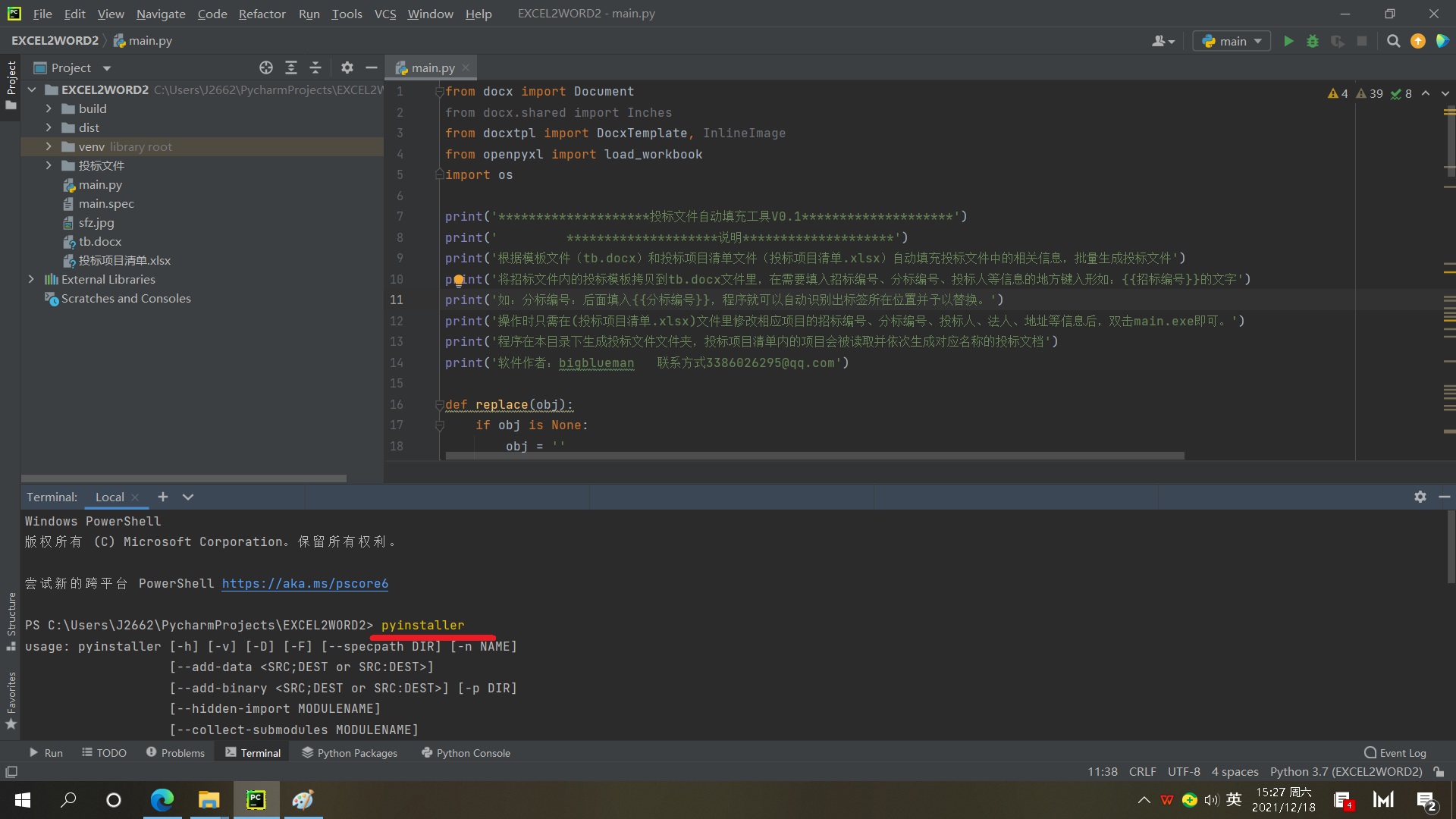Expand the 投标文件 folder
This screenshot has height=819, width=1456.
coord(49,165)
